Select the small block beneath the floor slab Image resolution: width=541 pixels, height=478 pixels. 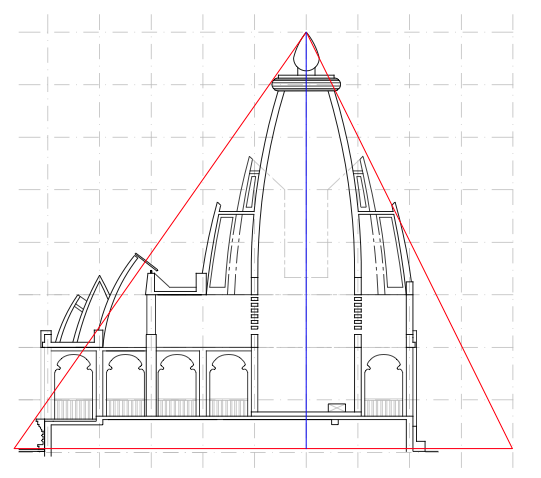click(335, 422)
